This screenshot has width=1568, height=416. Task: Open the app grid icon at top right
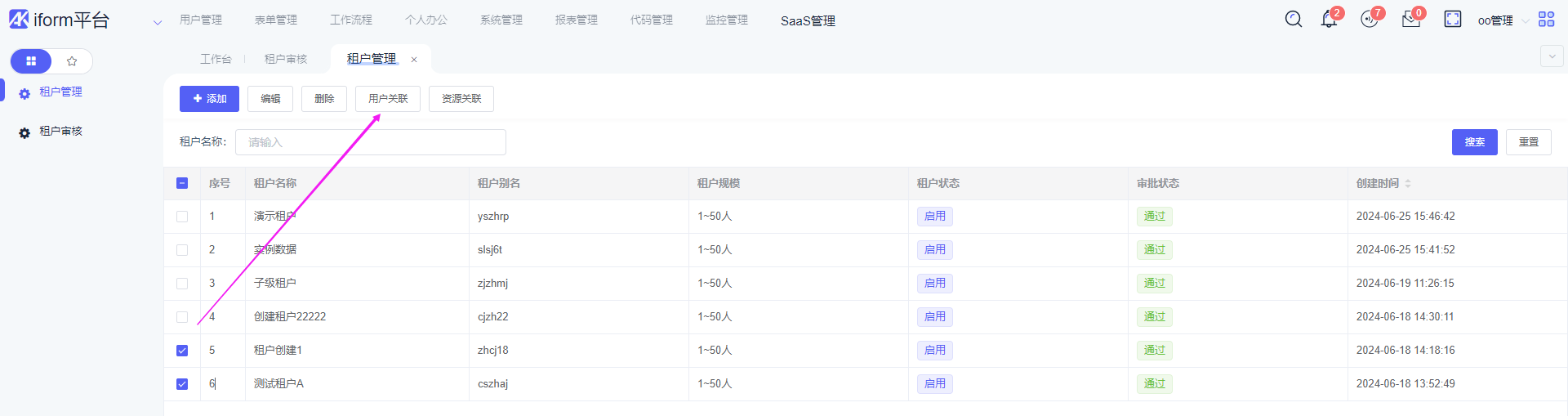click(1546, 20)
